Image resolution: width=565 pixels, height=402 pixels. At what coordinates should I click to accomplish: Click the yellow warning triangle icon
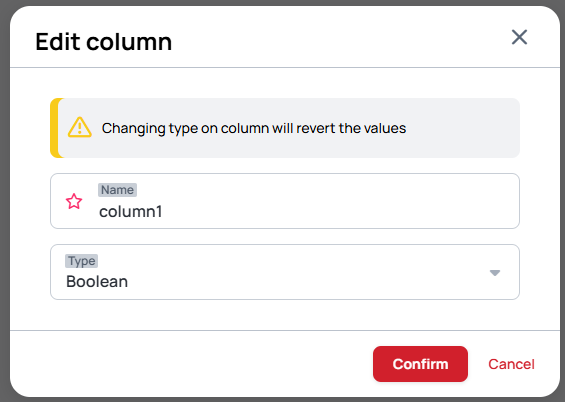point(80,127)
